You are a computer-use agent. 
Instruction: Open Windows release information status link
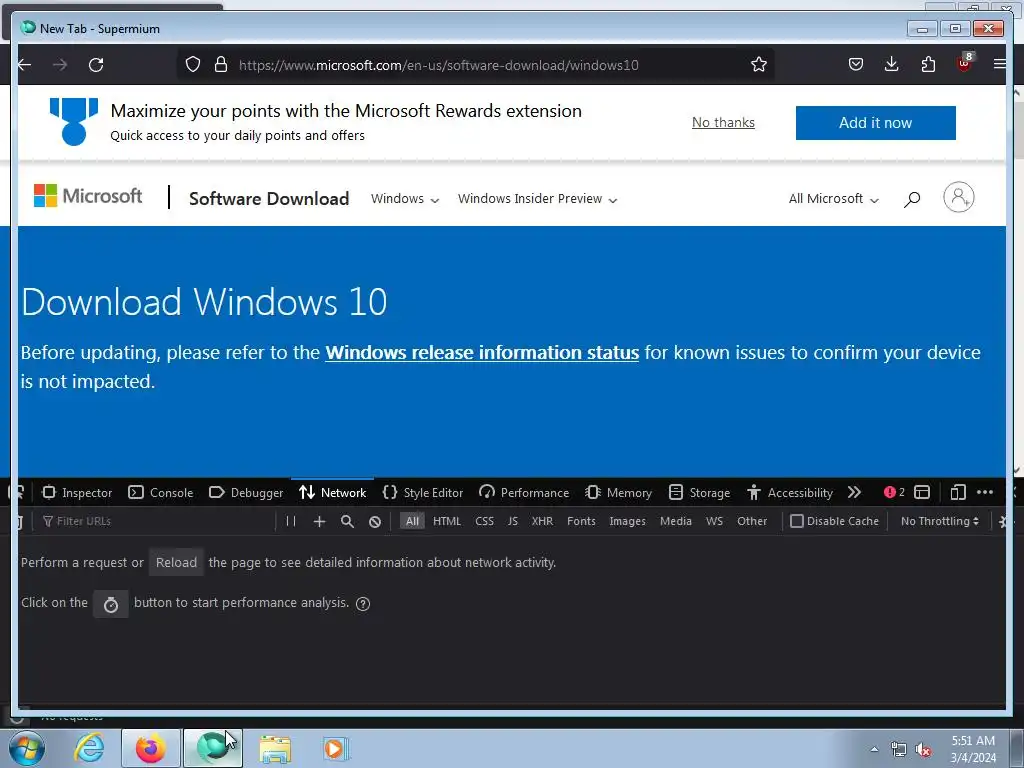click(x=482, y=353)
